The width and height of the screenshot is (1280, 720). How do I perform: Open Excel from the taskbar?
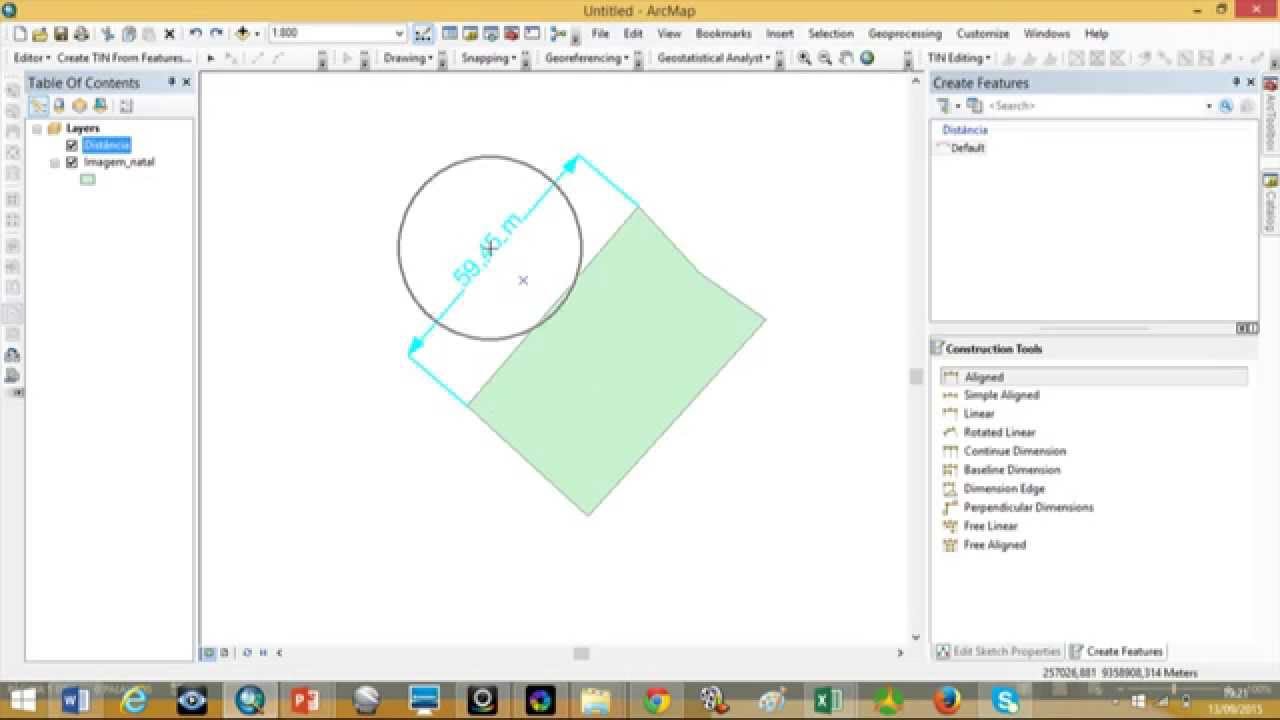tap(829, 700)
